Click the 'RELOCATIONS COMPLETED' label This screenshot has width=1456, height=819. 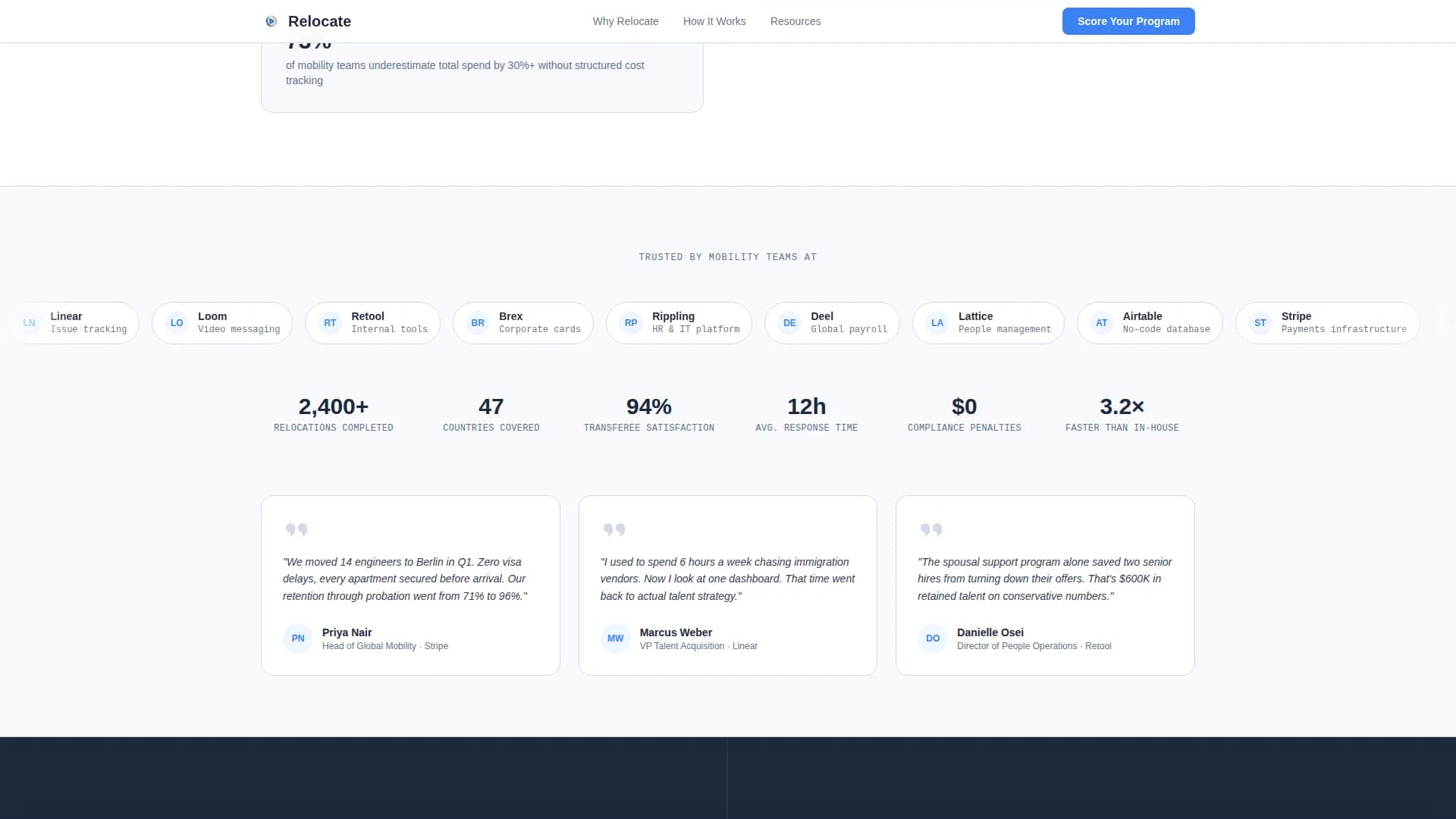(x=334, y=428)
